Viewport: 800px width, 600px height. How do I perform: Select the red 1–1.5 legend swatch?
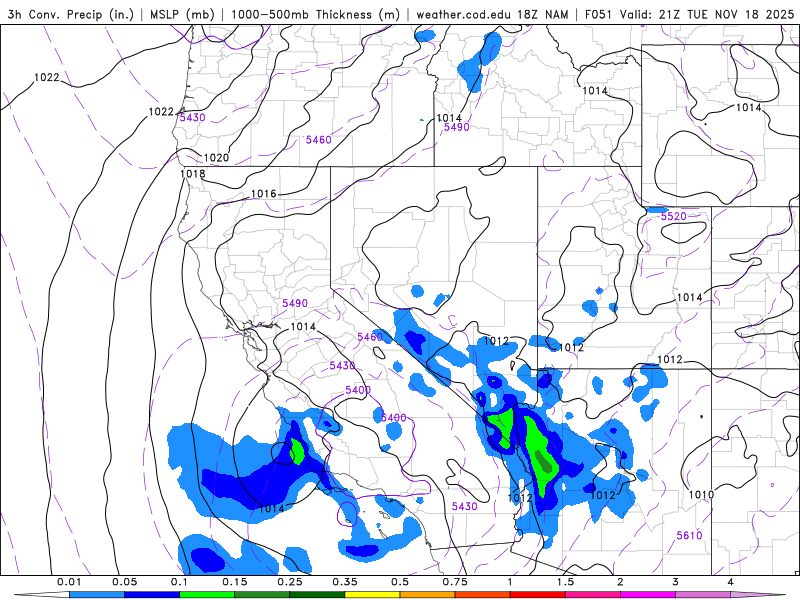tap(538, 595)
